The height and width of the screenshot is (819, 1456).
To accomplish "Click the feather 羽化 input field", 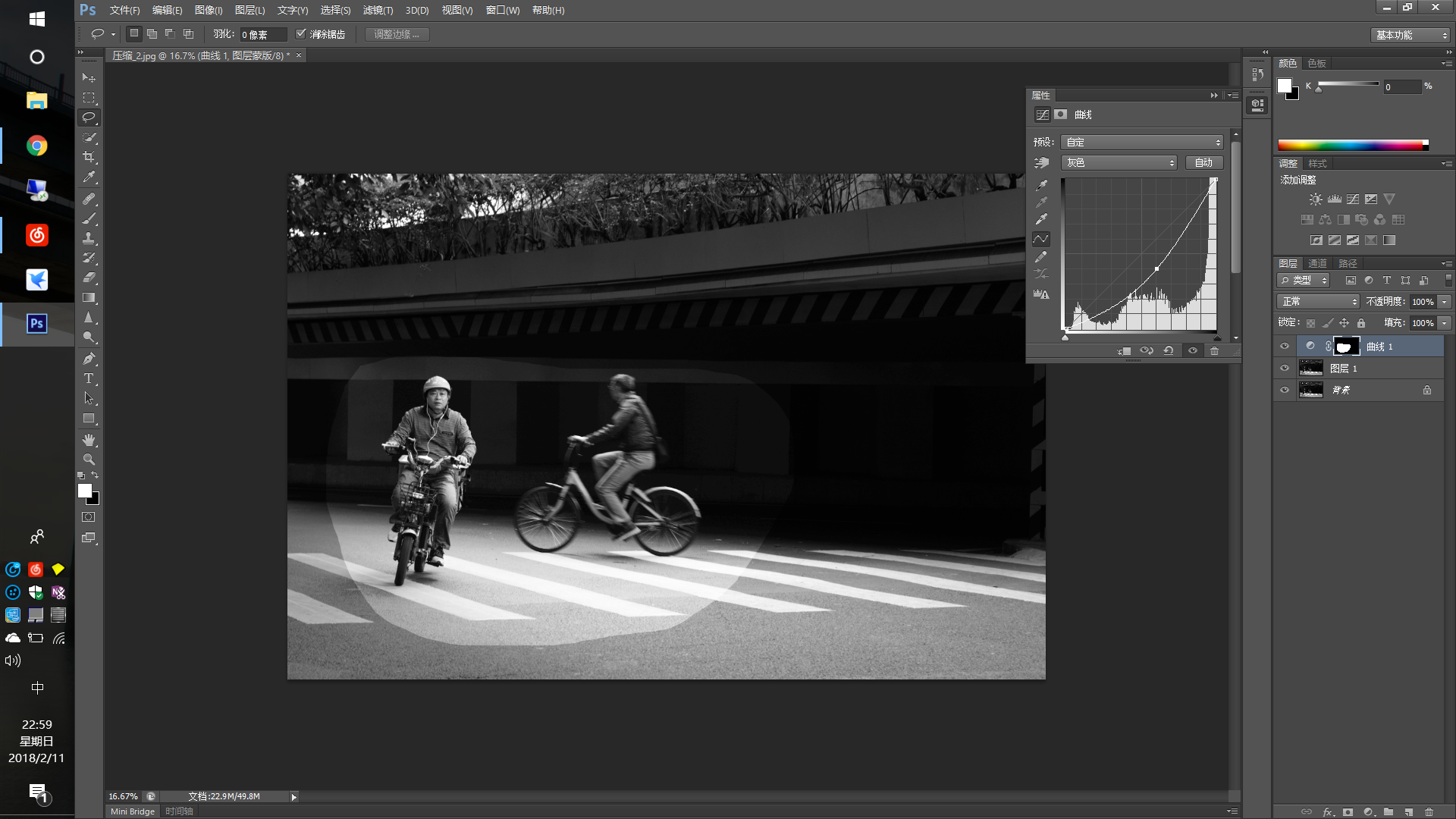I will [x=264, y=35].
